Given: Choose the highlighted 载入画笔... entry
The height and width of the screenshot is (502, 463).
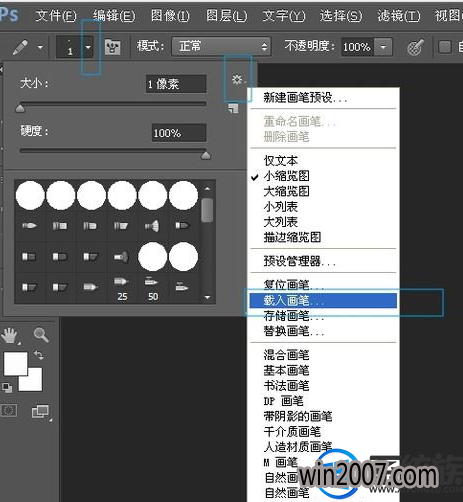Looking at the screenshot, I should (323, 300).
